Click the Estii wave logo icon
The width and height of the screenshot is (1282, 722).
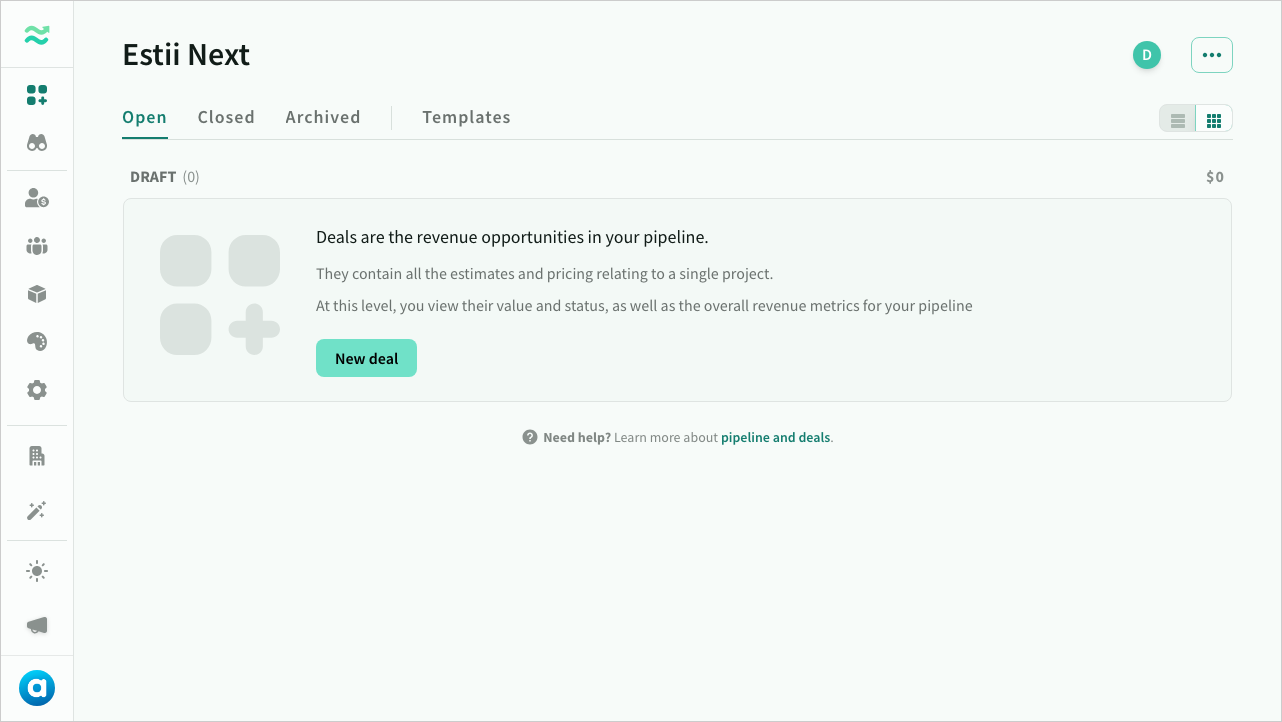tap(37, 36)
